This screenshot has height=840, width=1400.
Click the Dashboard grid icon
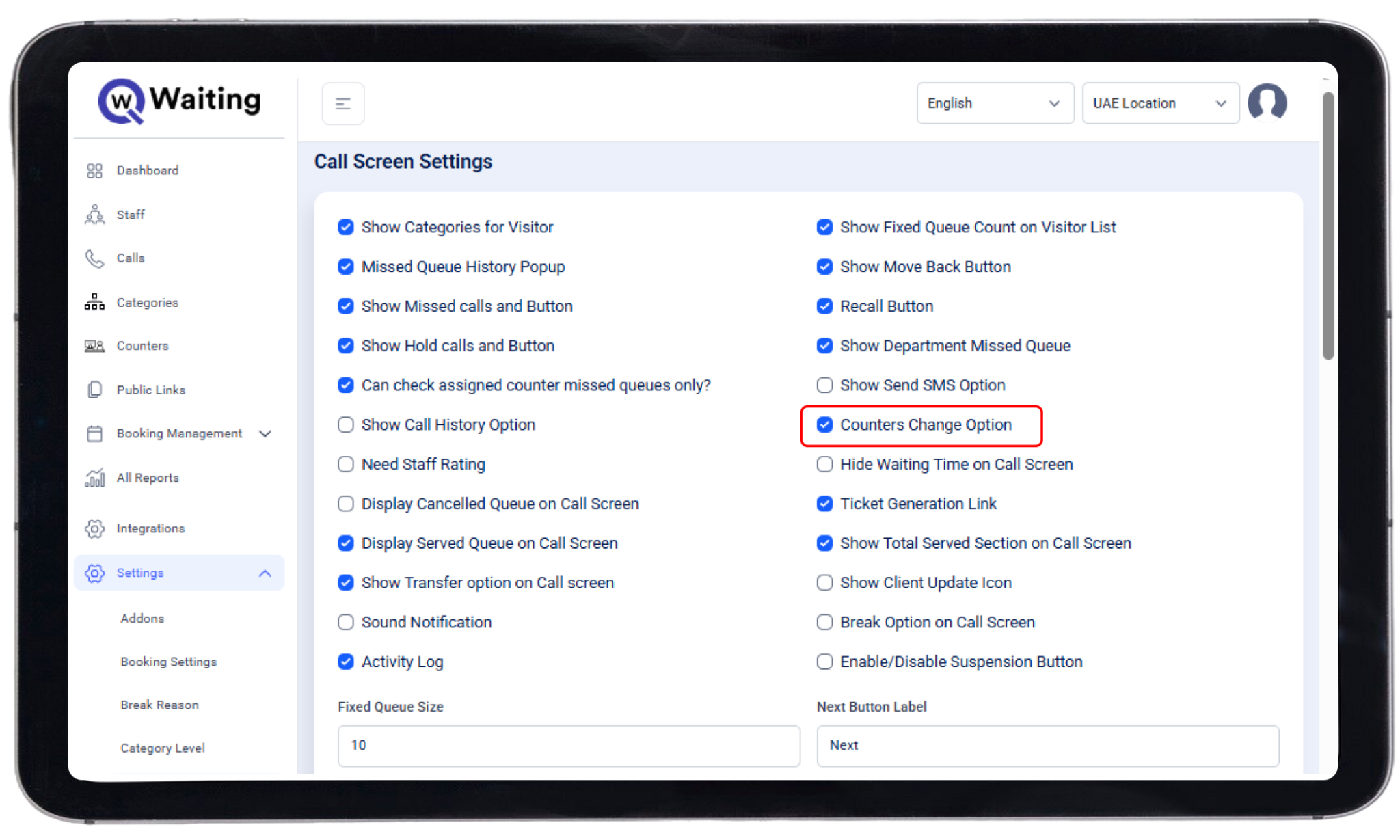coord(94,171)
